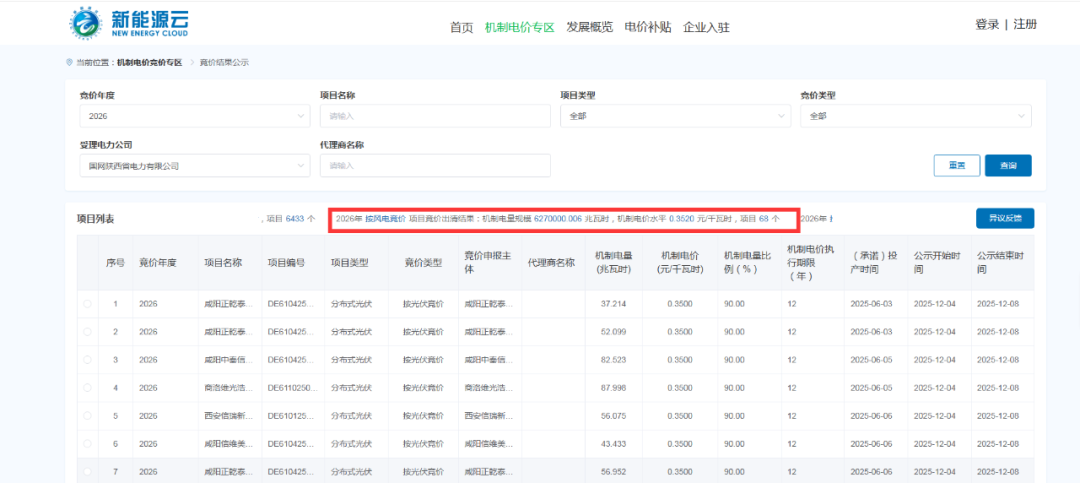This screenshot has width=1080, height=483.
Task: Go to 首页 in the top navigation
Action: (461, 27)
